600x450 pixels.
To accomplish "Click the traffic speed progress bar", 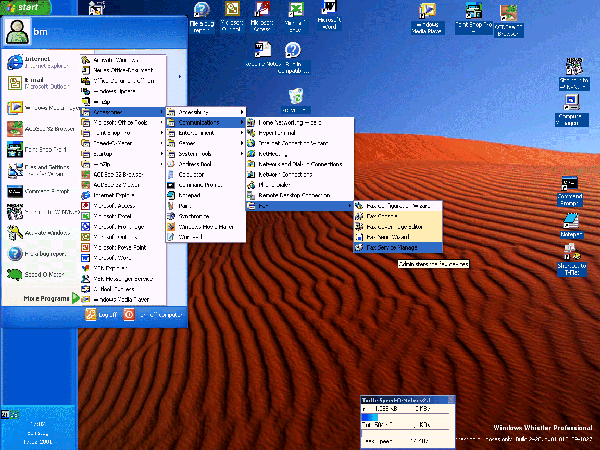I will pyautogui.click(x=405, y=417).
